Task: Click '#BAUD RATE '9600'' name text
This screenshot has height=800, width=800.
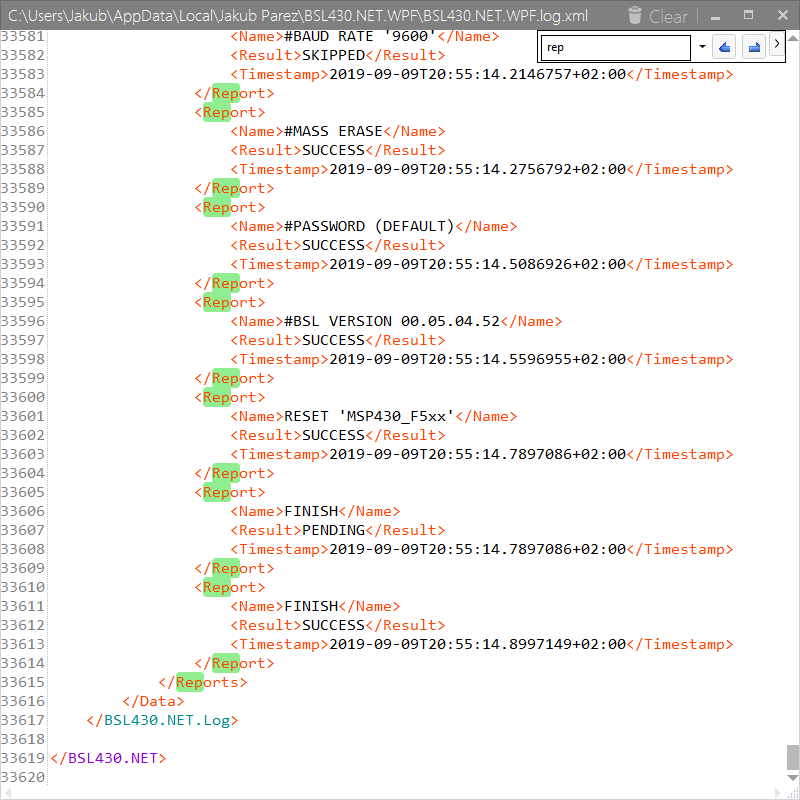Action: (x=360, y=36)
